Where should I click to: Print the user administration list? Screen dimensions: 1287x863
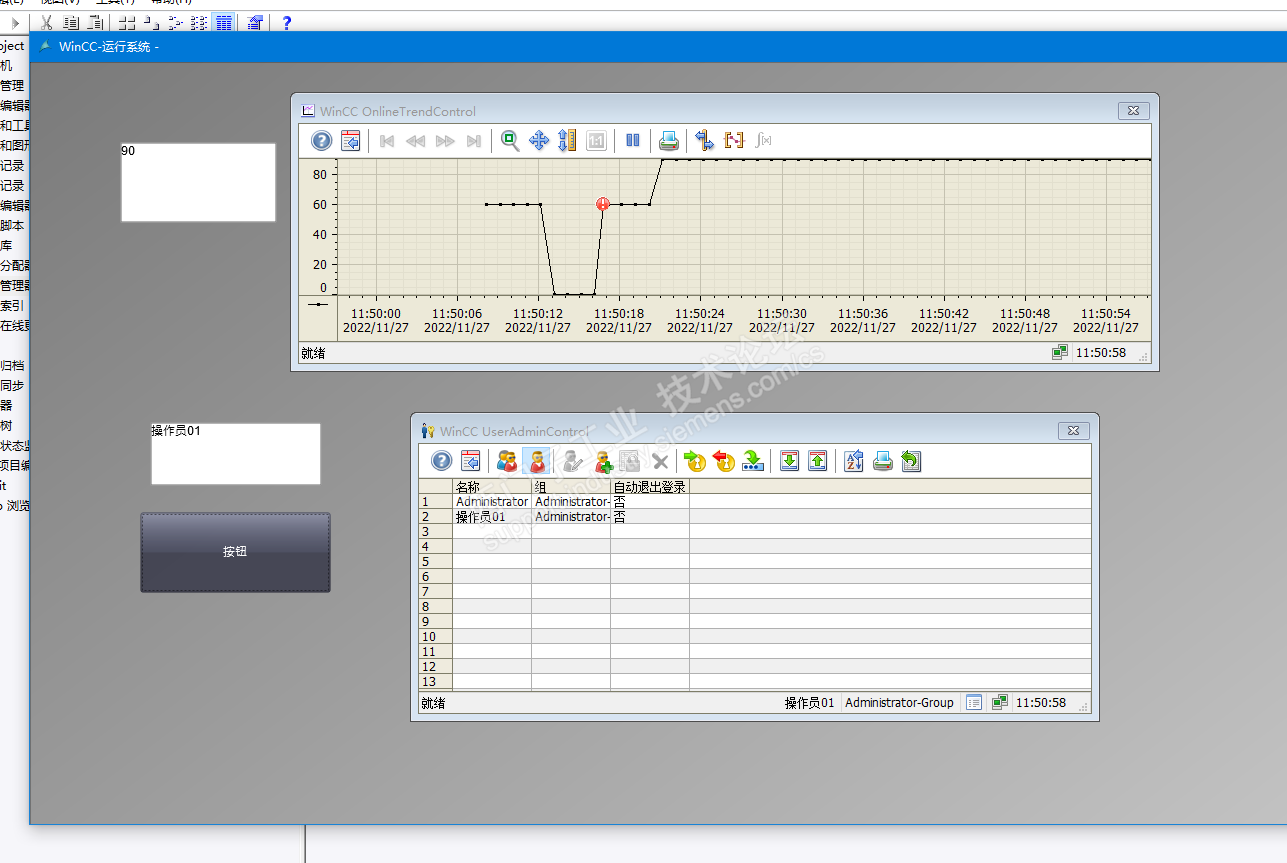coord(882,461)
